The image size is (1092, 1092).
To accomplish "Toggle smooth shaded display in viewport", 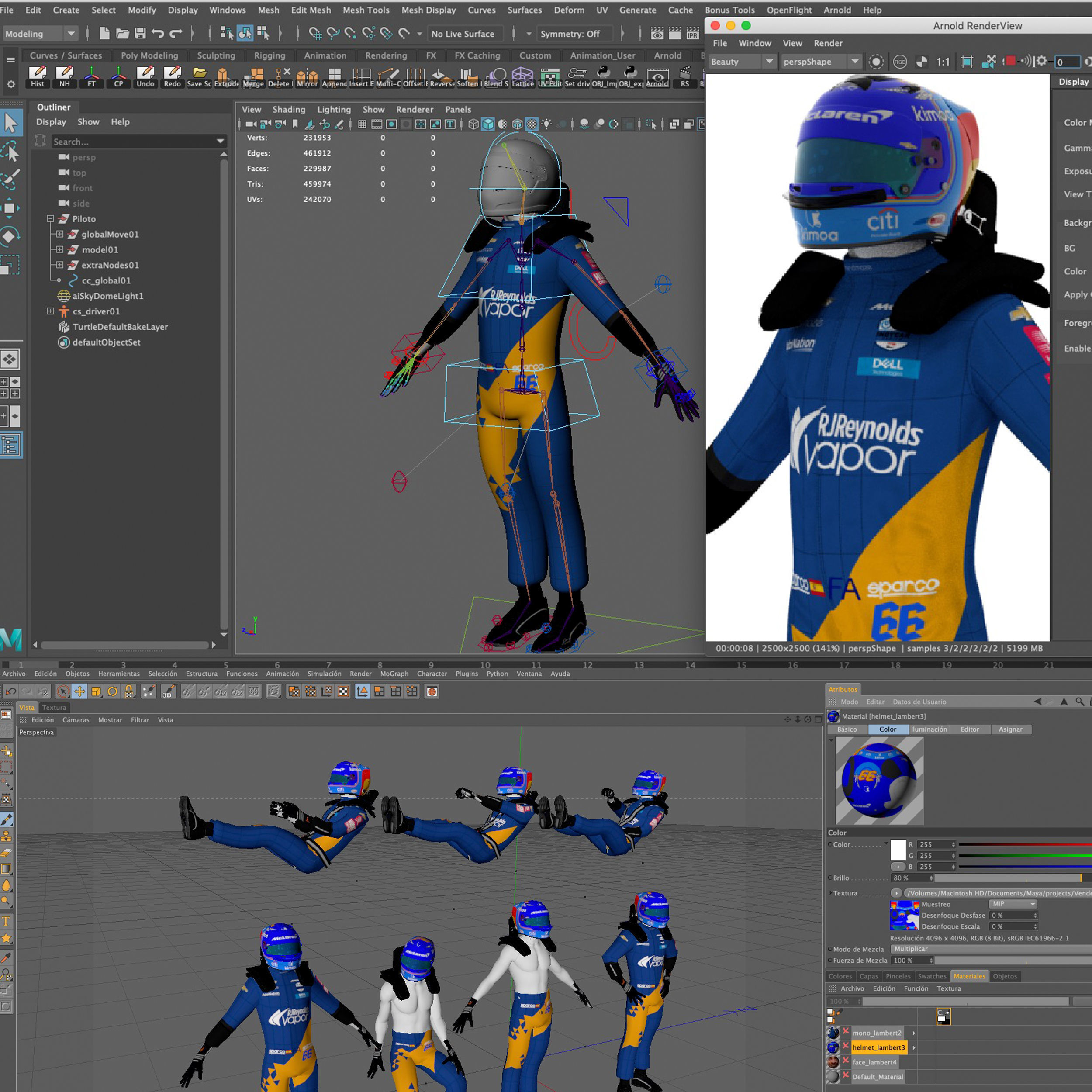I will point(488,124).
